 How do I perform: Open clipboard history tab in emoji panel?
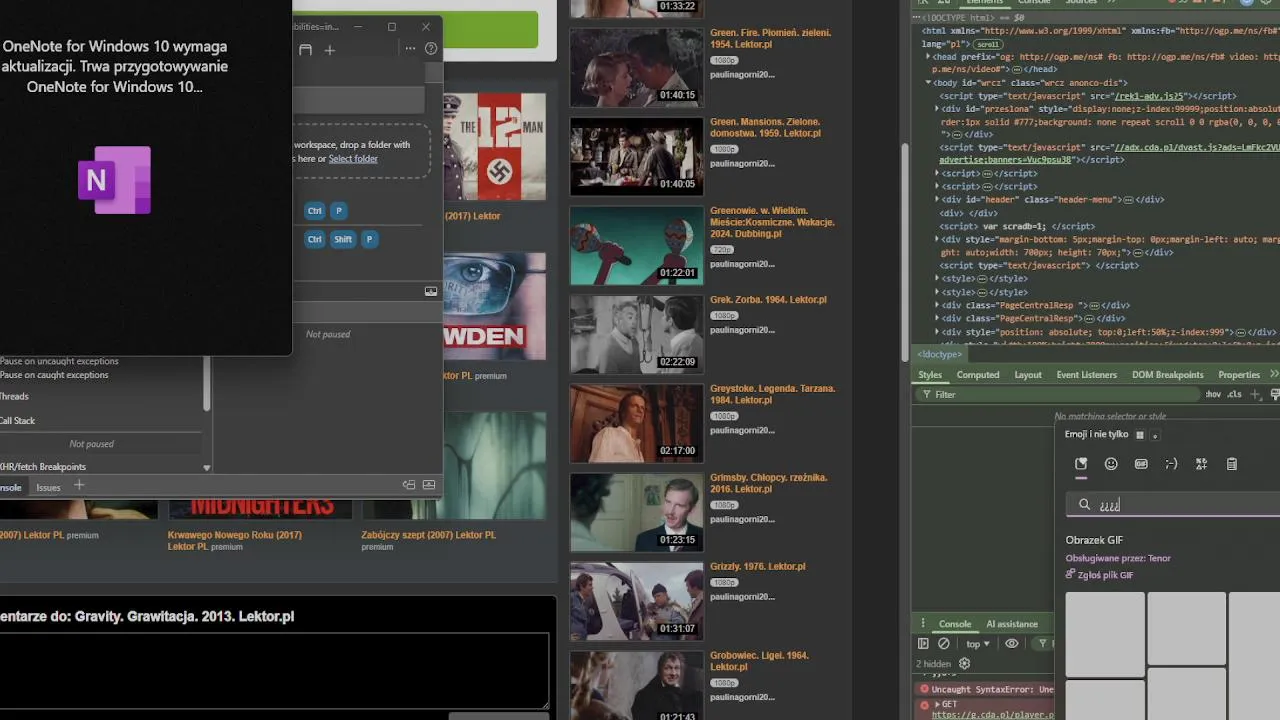[1232, 464]
